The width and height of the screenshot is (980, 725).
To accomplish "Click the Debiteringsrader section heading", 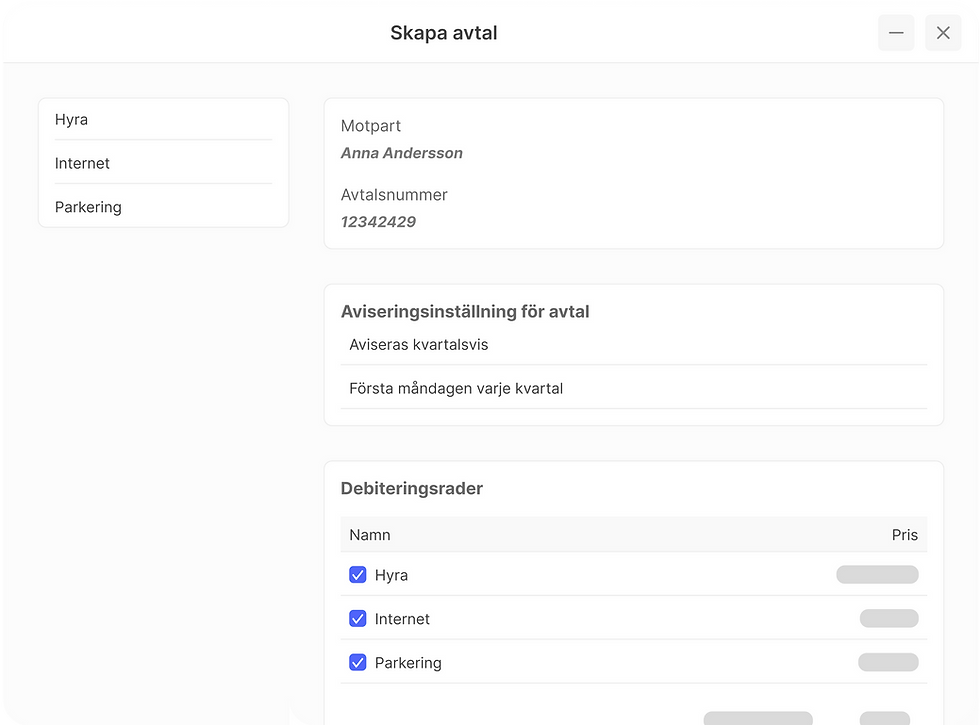I will (x=412, y=489).
